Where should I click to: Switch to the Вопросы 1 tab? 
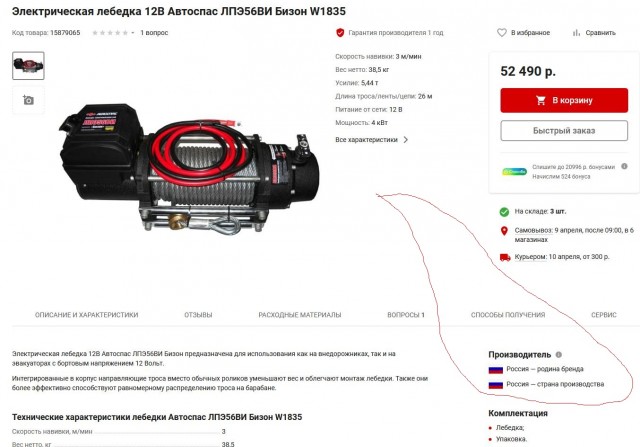[406, 315]
